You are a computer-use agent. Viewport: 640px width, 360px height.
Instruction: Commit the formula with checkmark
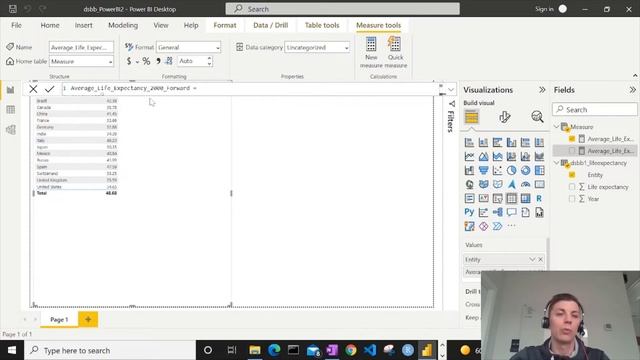pyautogui.click(x=50, y=89)
